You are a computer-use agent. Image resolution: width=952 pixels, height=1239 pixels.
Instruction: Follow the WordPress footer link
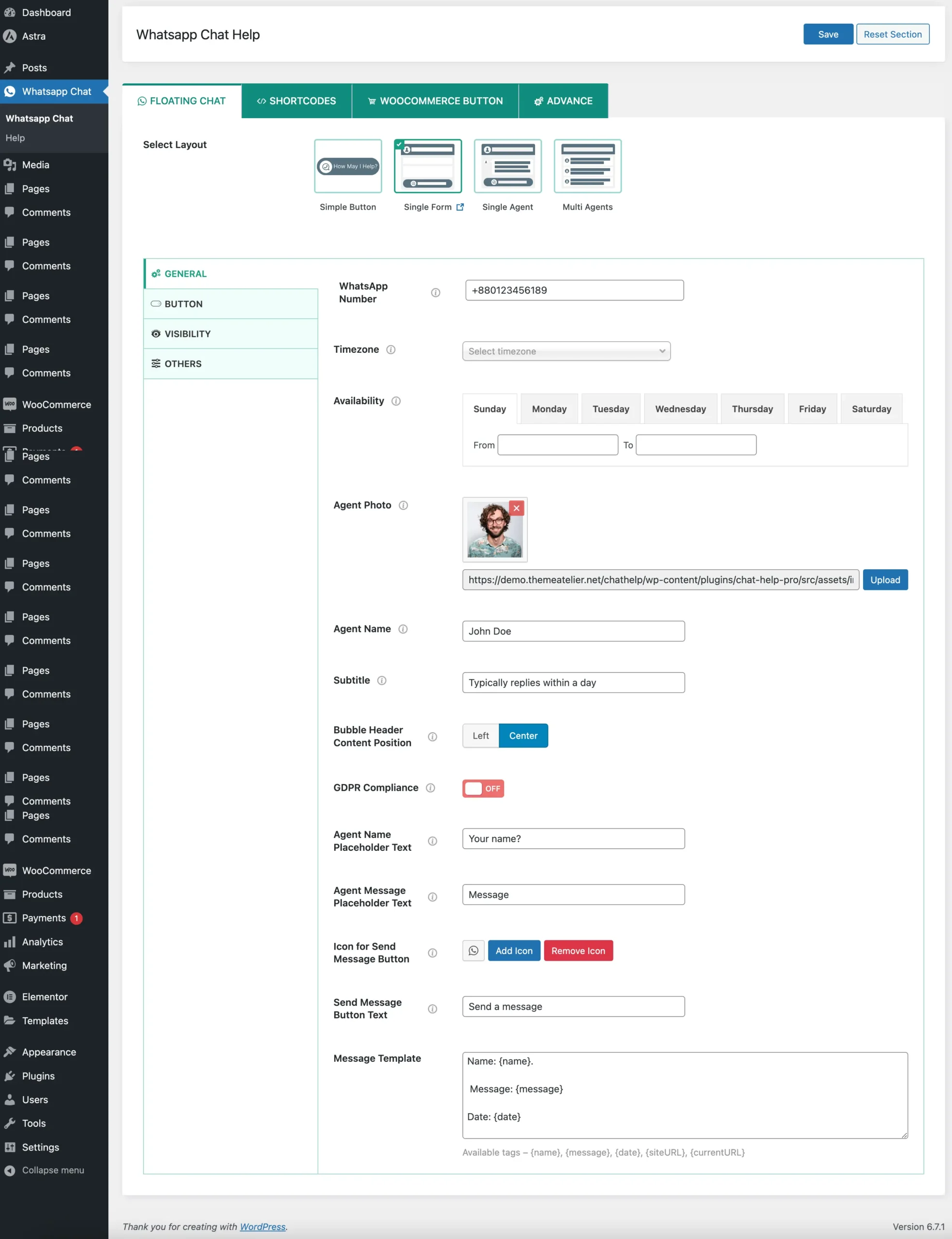(x=262, y=1226)
